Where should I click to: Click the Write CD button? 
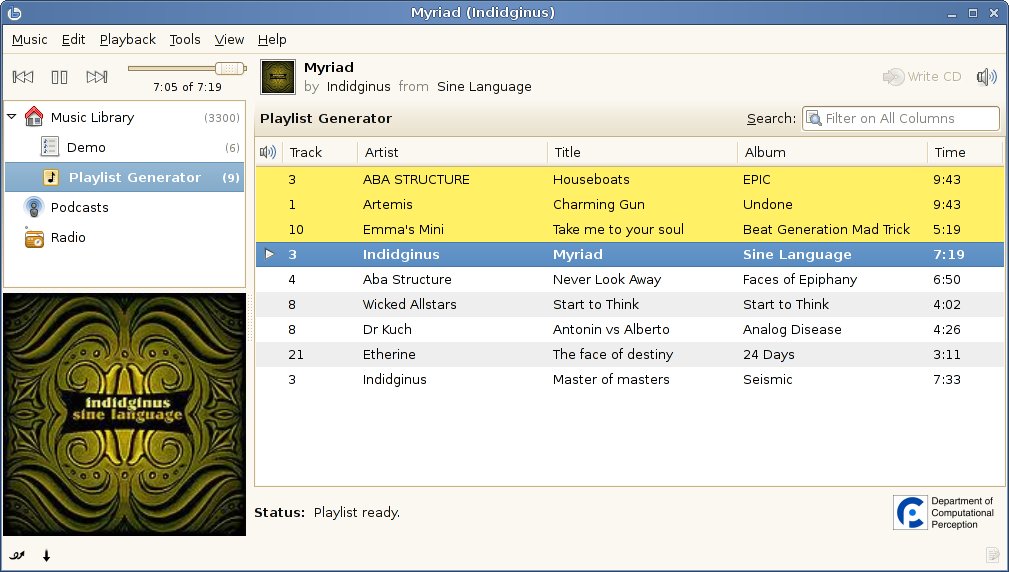click(922, 77)
